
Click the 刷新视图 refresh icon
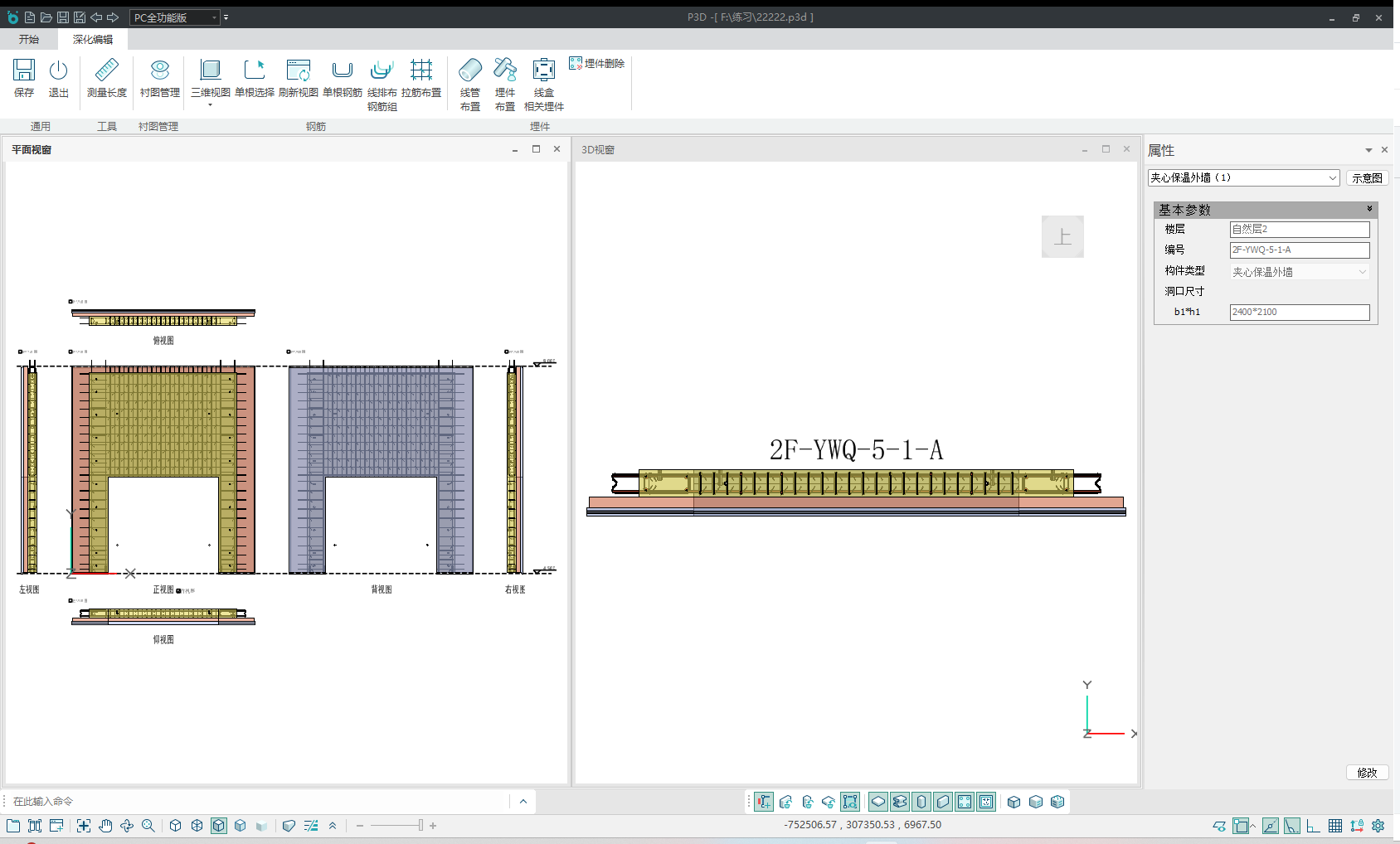click(298, 78)
